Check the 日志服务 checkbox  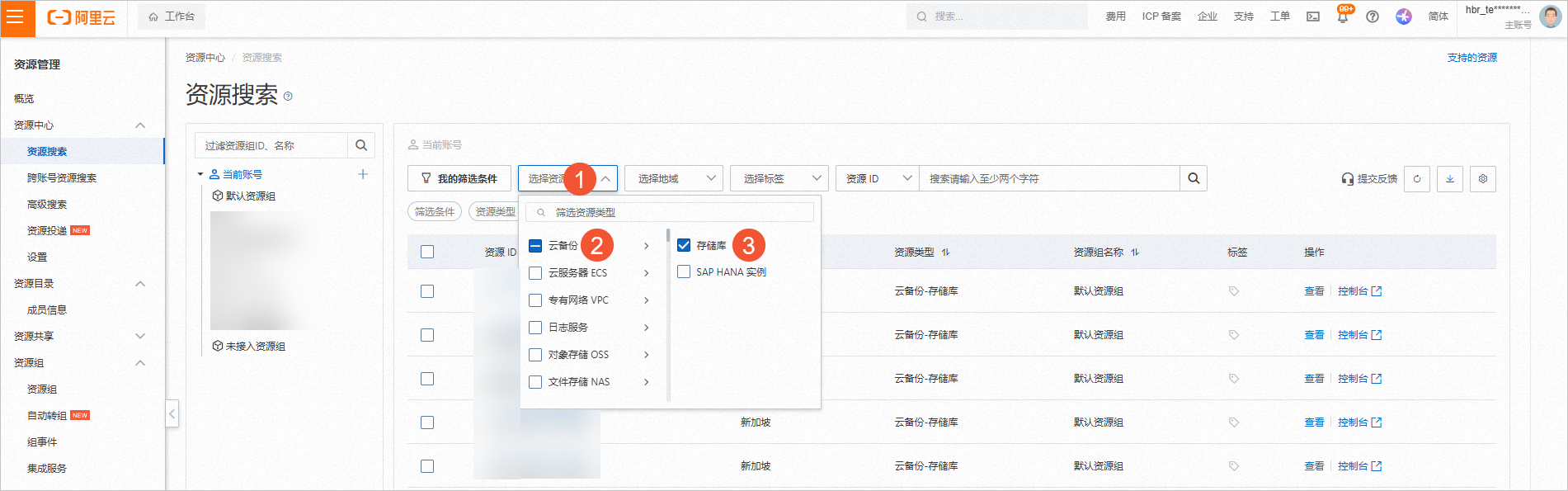[535, 328]
